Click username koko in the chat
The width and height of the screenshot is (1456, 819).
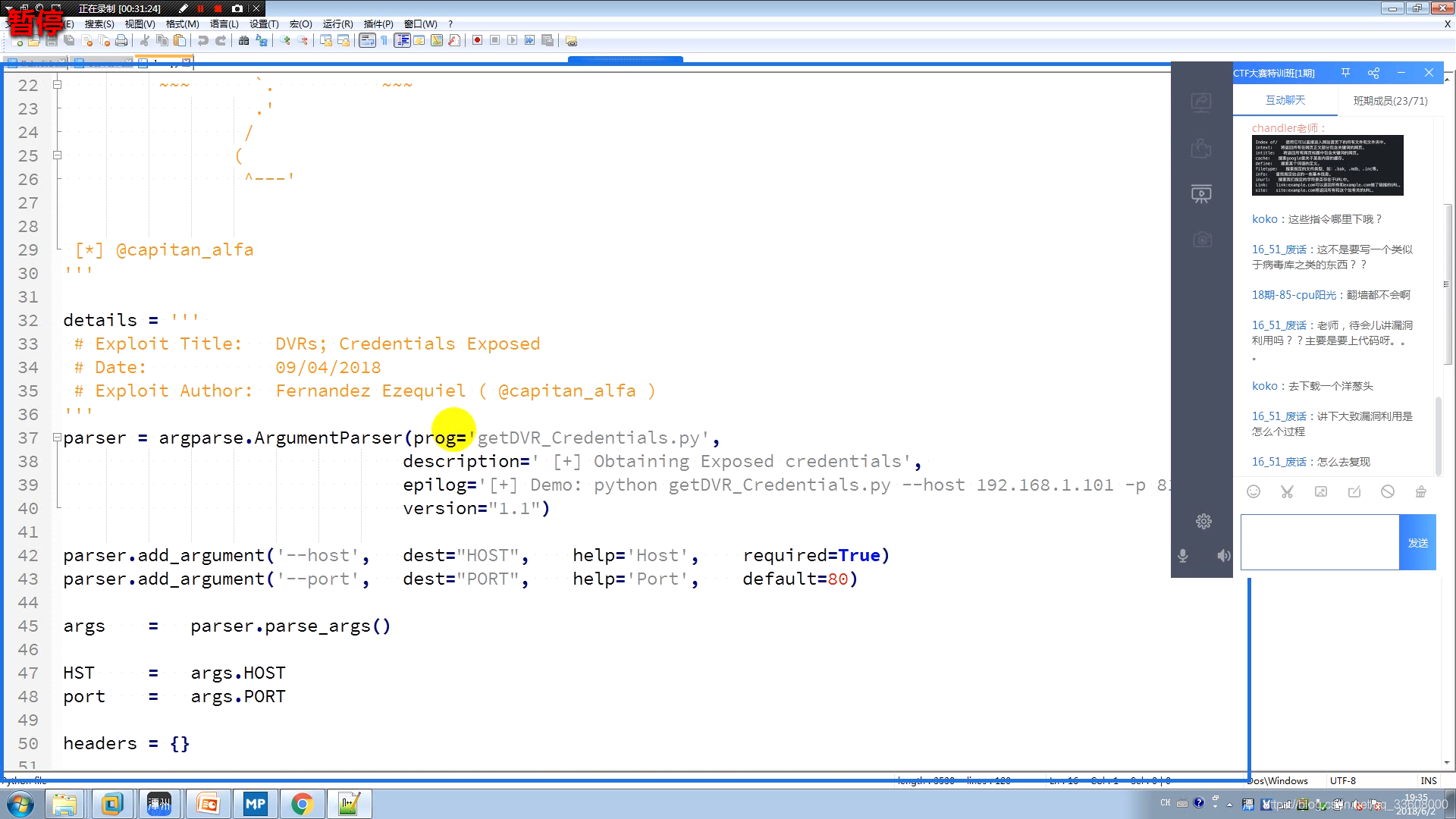click(x=1264, y=219)
